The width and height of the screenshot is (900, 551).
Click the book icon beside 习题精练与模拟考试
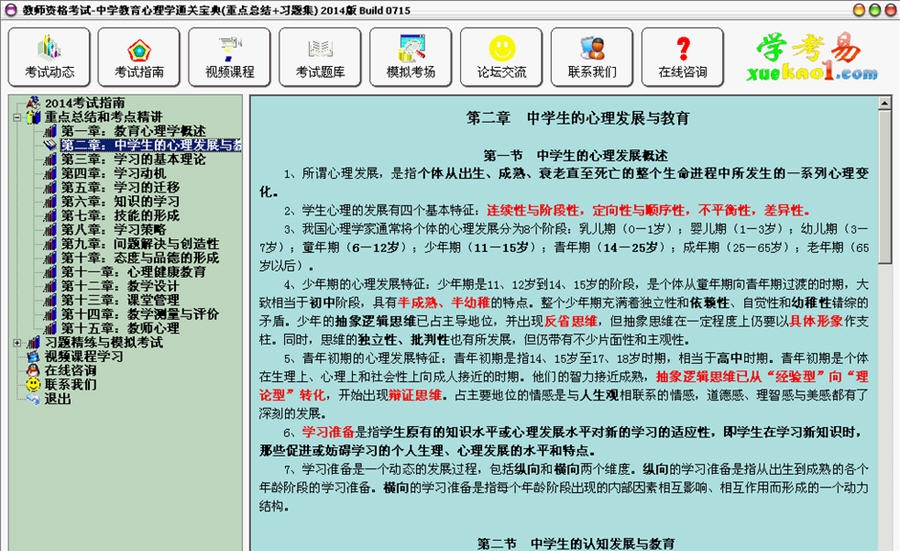(33, 342)
